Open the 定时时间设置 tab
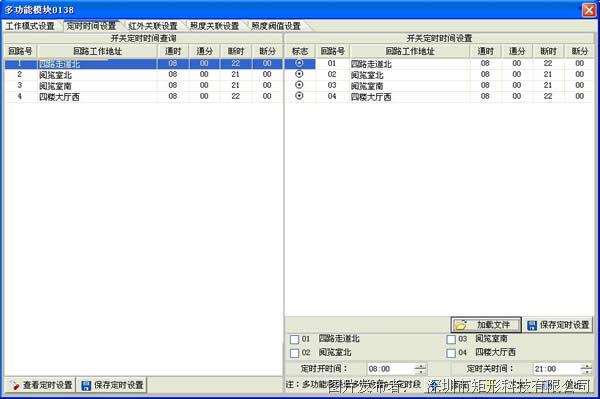 tap(91, 26)
